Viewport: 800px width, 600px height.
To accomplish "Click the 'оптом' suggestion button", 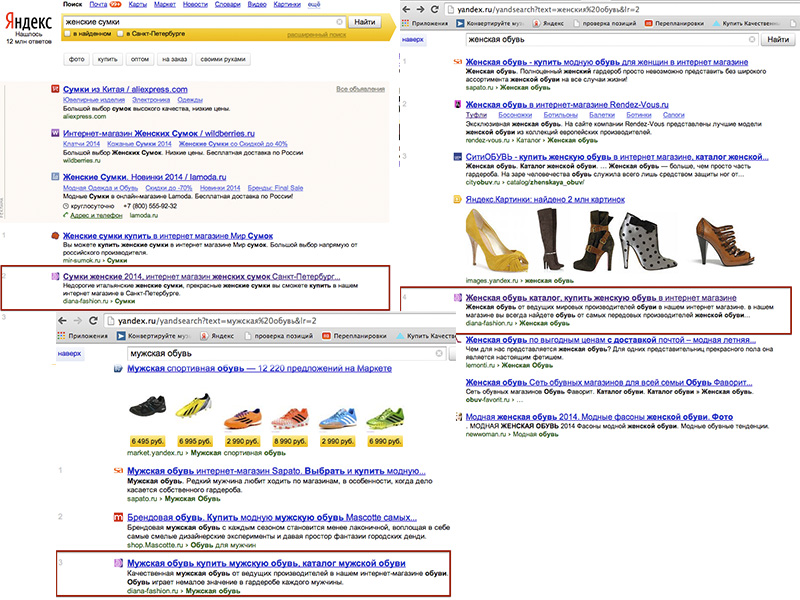I will coord(140,59).
